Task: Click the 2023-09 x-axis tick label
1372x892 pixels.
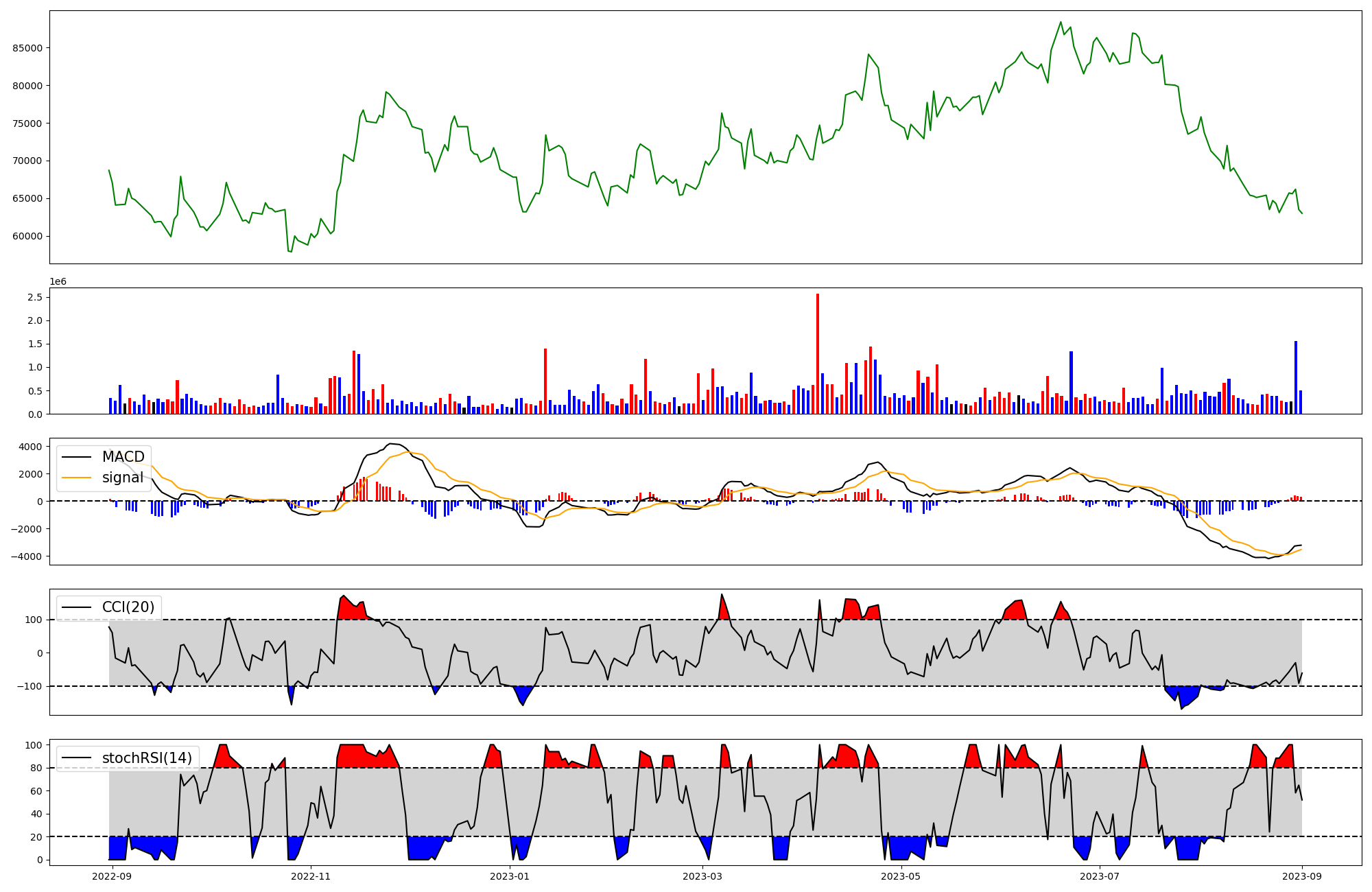Action: (x=1302, y=876)
